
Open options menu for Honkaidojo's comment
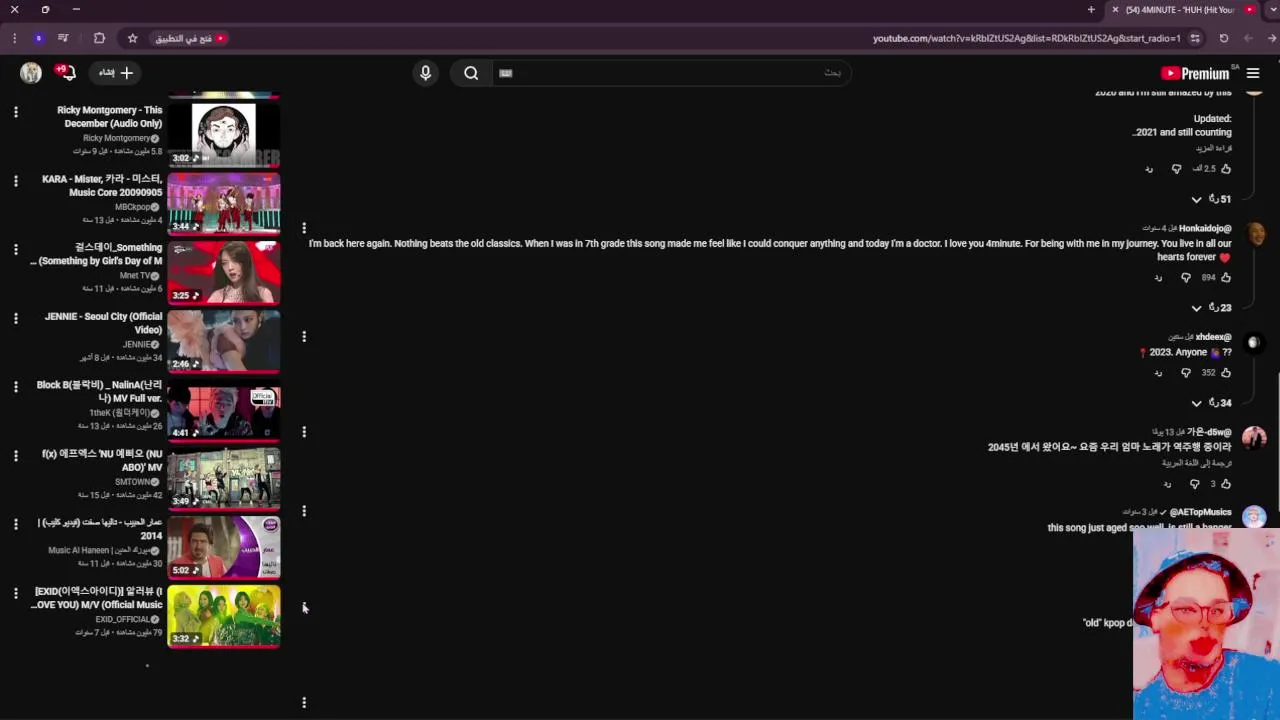click(x=304, y=229)
